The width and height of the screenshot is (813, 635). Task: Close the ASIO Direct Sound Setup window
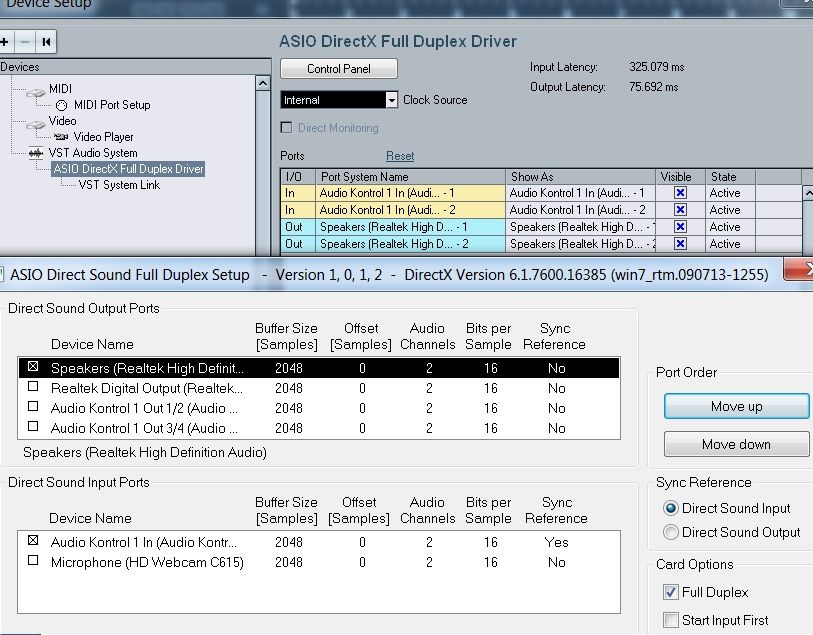[x=800, y=269]
